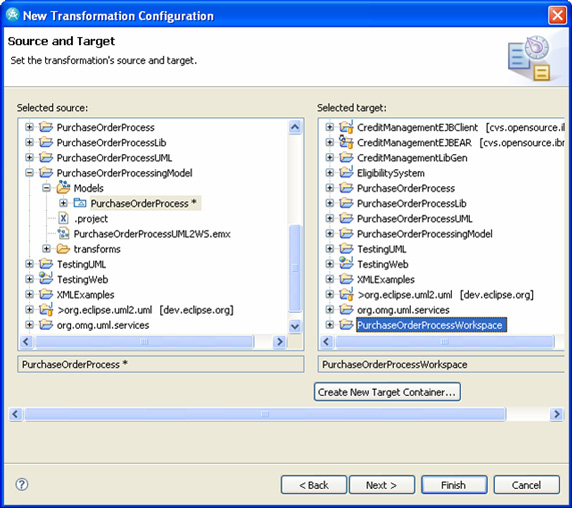
Task: Collapse the Models node in the source tree
Action: click(46, 188)
